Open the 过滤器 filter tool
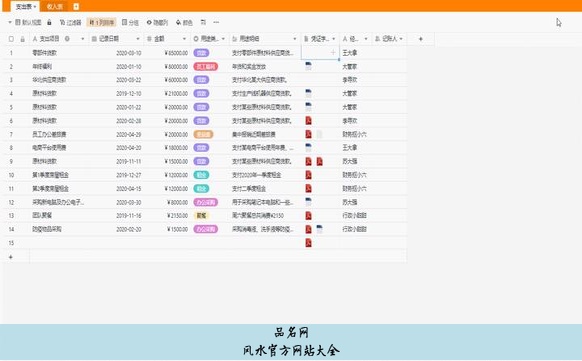582x361 pixels. (71, 23)
